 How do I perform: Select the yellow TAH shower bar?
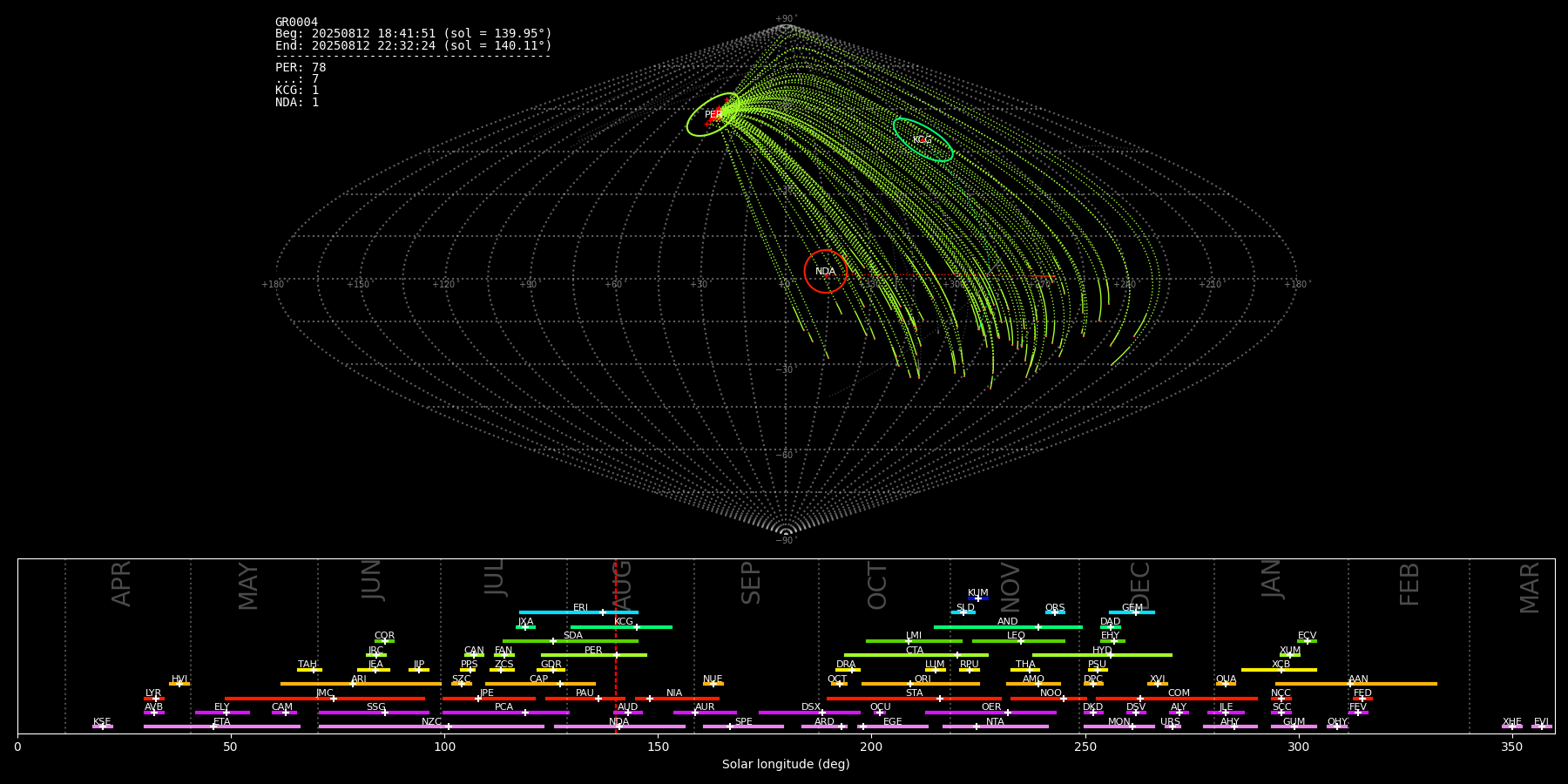[x=309, y=669]
